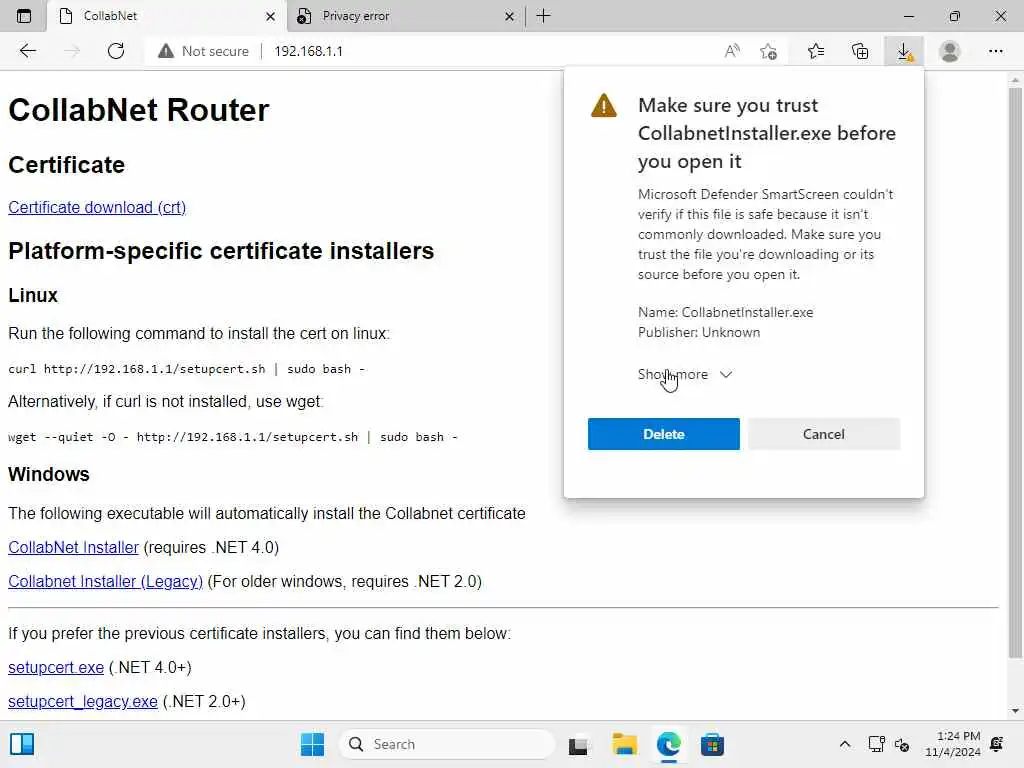This screenshot has height=768, width=1024.
Task: Click the wget setupcert.sh command text
Action: [232, 437]
